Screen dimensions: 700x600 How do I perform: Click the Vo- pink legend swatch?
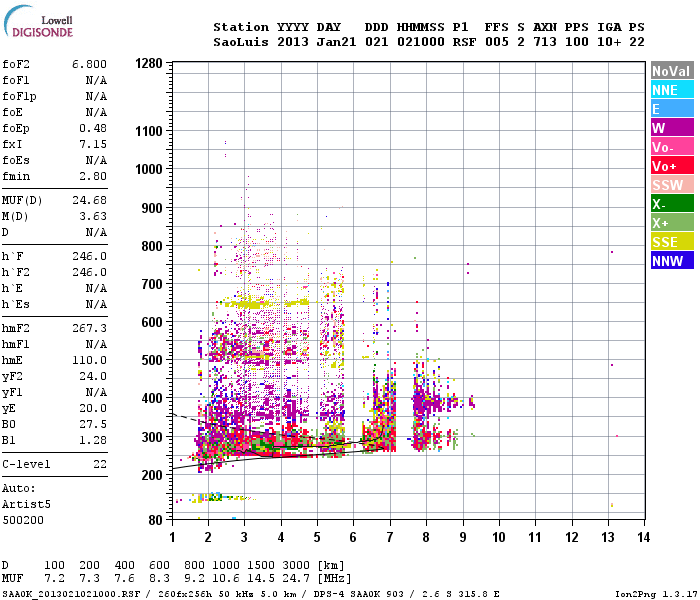(672, 146)
